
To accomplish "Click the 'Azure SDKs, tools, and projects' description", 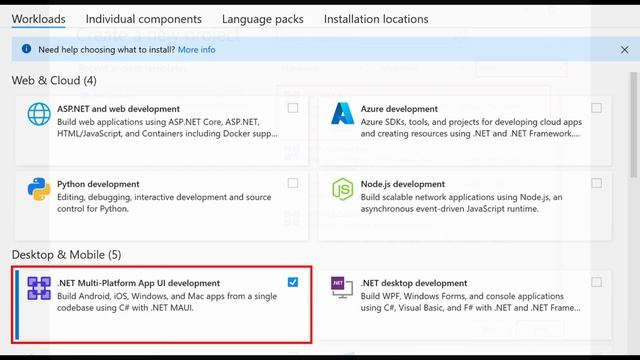I will 471,128.
